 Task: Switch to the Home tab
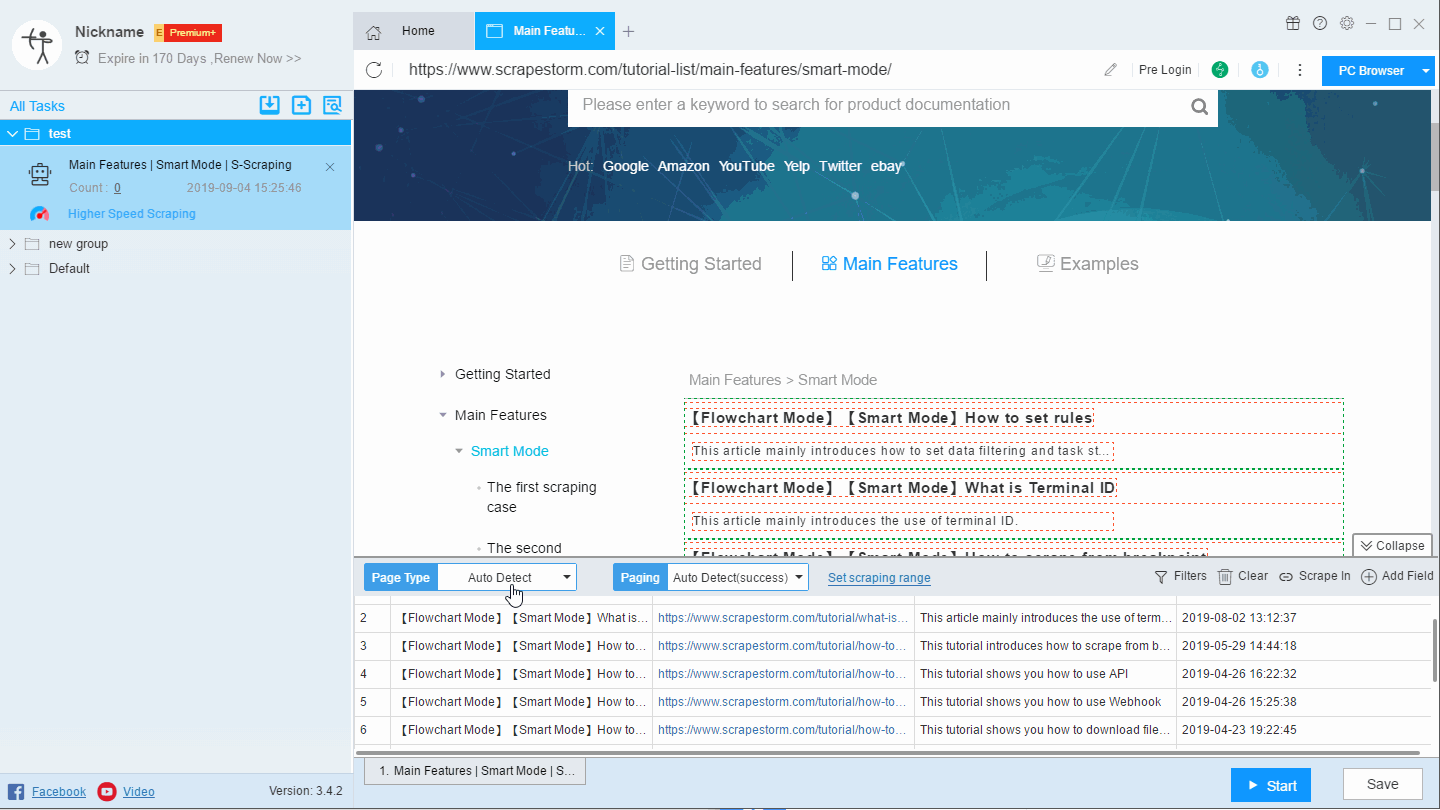pyautogui.click(x=415, y=31)
